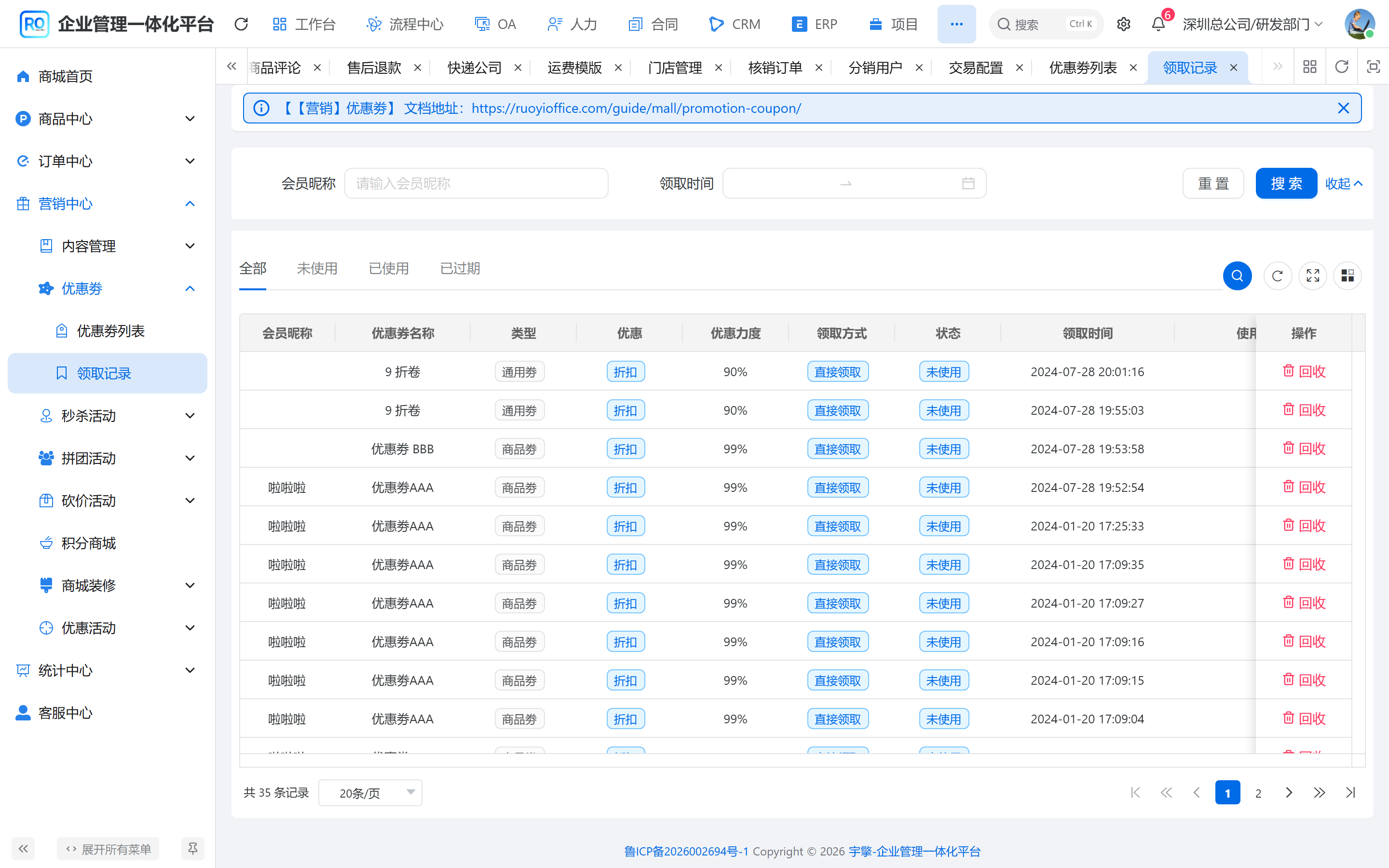Open the CRM top menu
The image size is (1389, 868).
[x=735, y=24]
